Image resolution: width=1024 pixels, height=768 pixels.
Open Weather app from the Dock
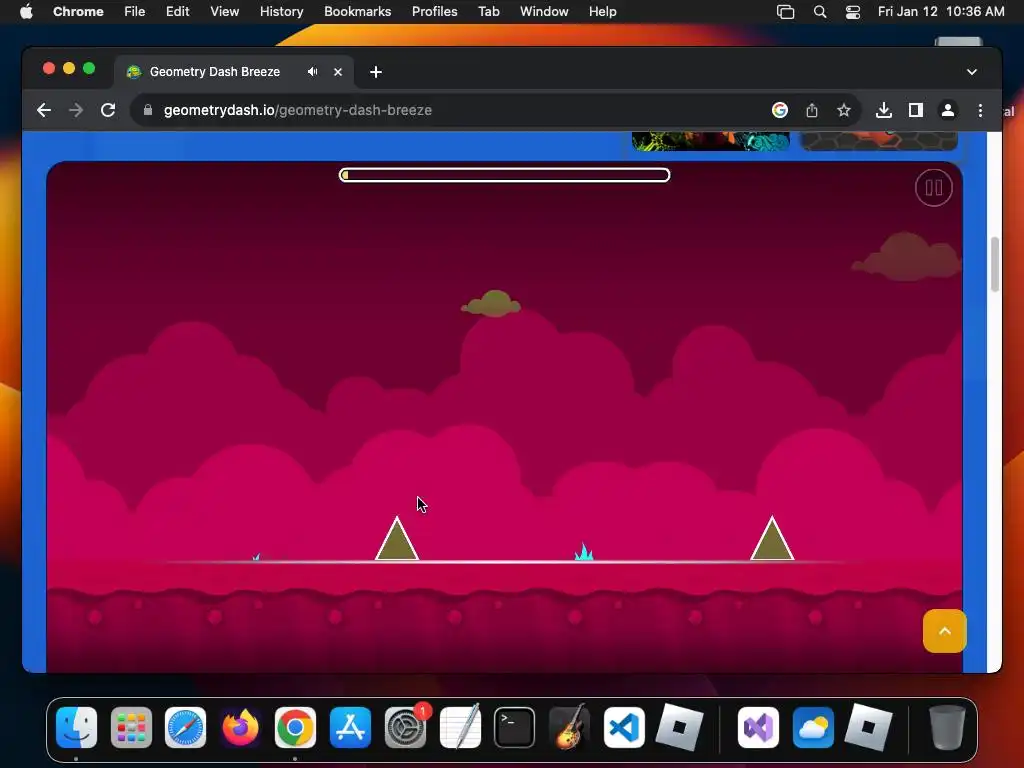coord(813,728)
